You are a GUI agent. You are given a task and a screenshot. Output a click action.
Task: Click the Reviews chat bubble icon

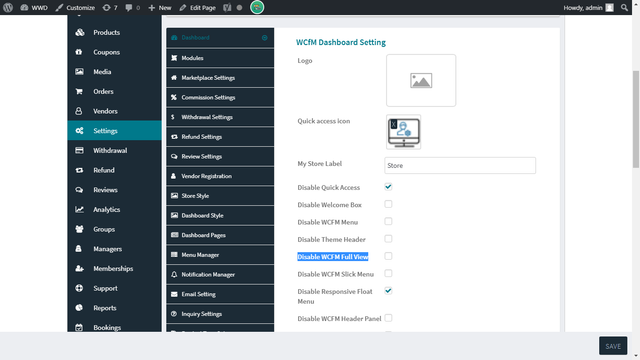click(x=79, y=190)
